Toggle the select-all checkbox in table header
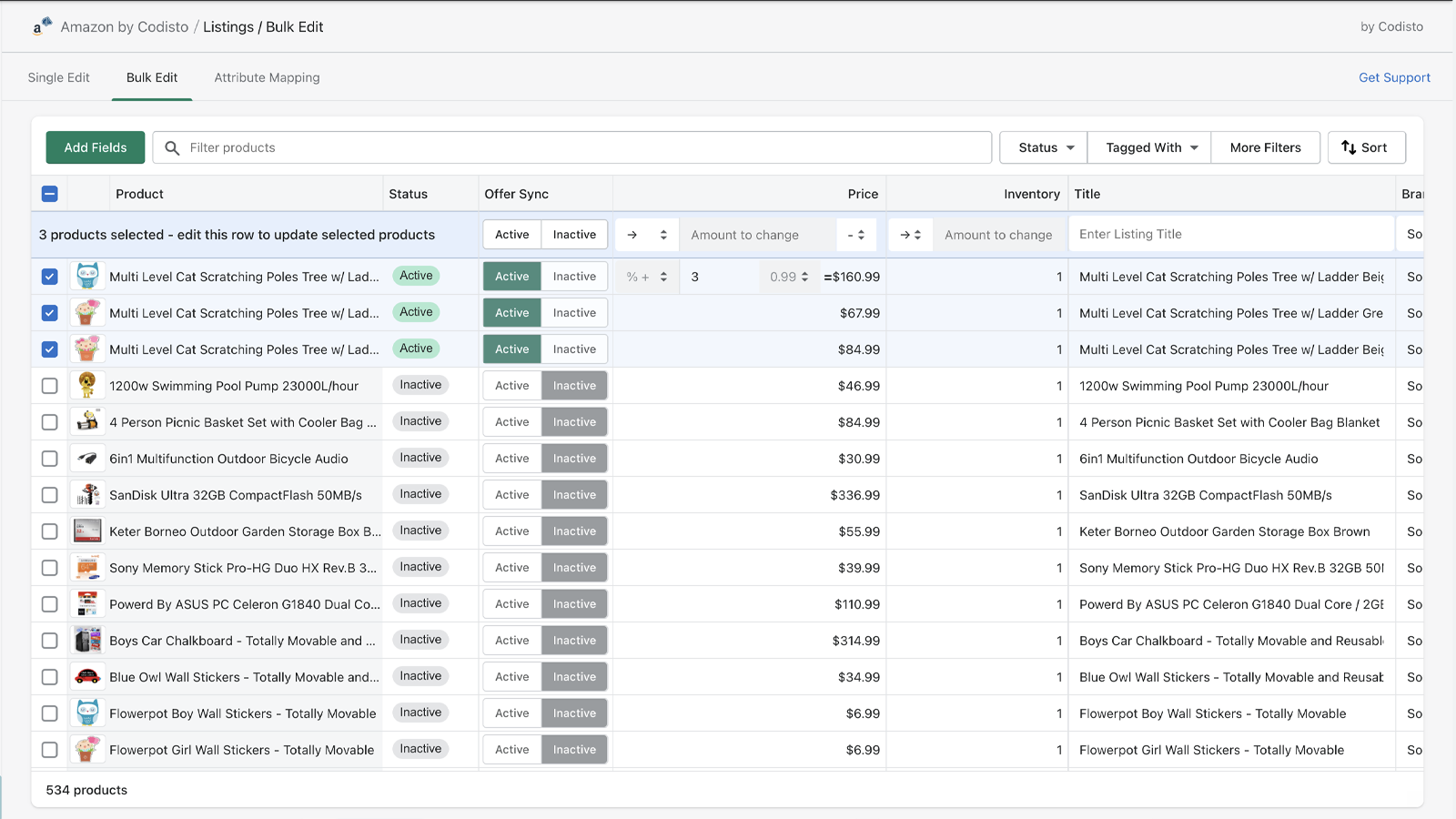The image size is (1456, 819). coord(50,194)
